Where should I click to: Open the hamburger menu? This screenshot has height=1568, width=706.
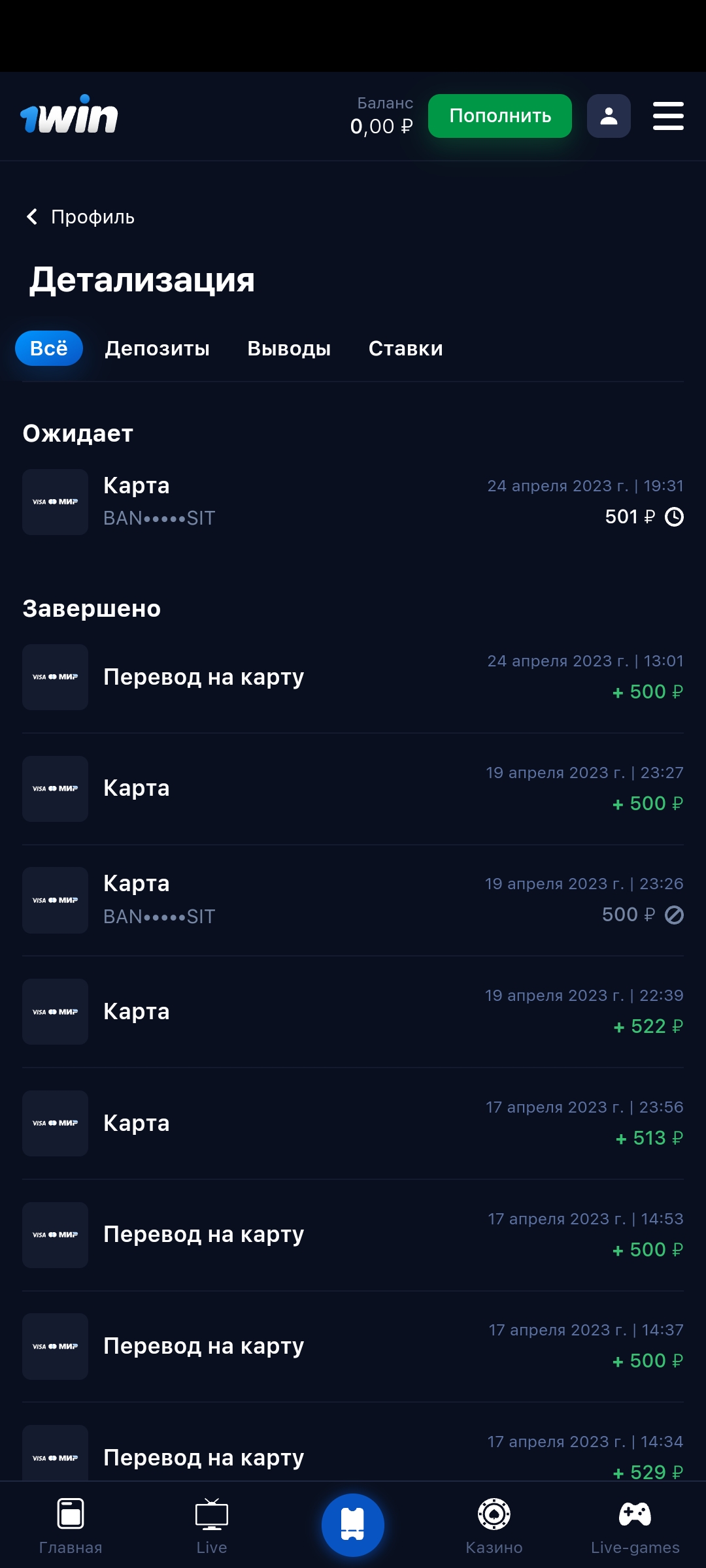click(x=668, y=116)
